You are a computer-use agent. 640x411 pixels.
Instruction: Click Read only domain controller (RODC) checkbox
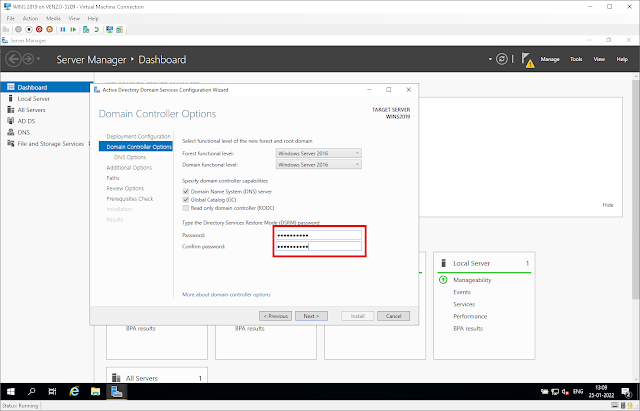point(186,208)
